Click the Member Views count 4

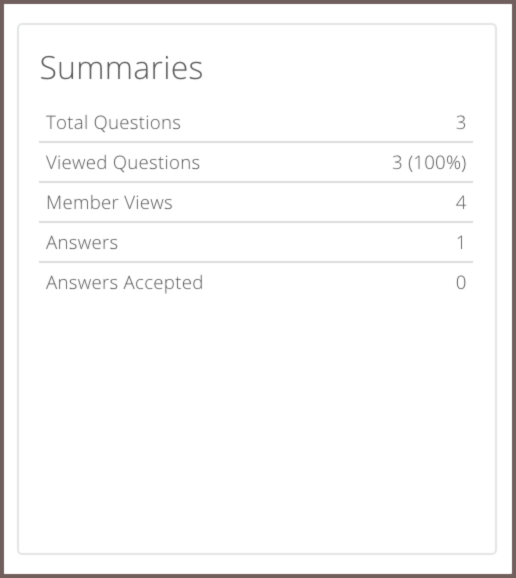click(461, 203)
